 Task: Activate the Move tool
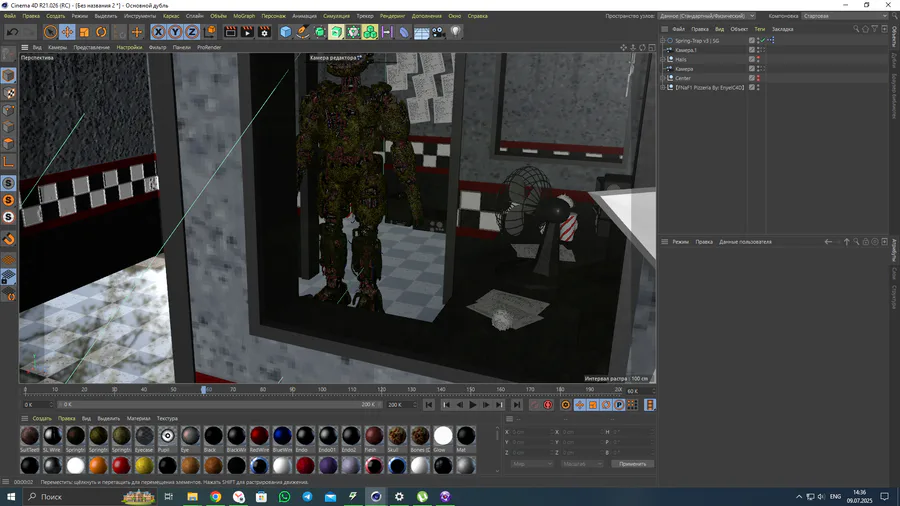(67, 32)
